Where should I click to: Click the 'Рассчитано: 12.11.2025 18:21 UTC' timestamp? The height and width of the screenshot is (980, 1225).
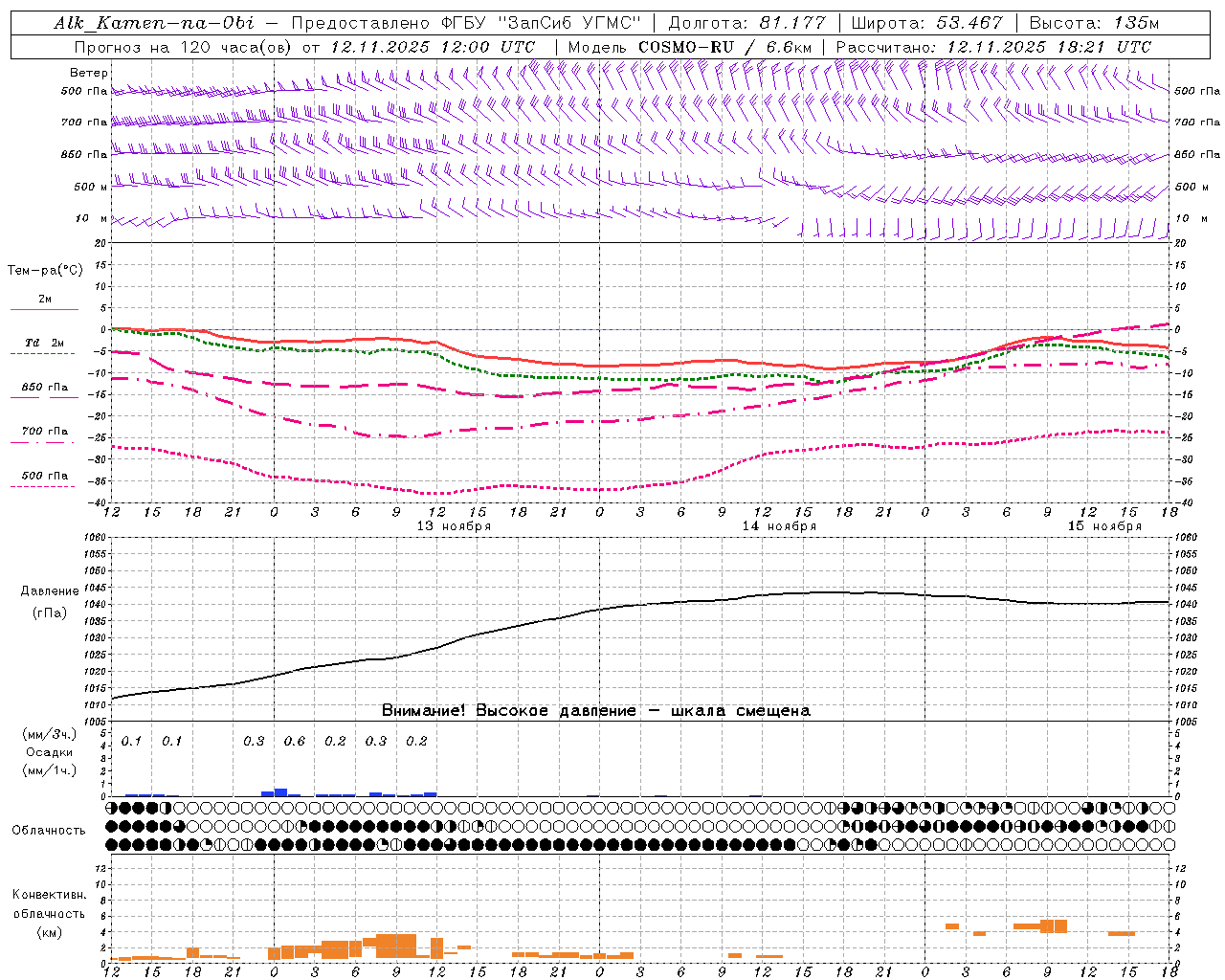click(993, 47)
